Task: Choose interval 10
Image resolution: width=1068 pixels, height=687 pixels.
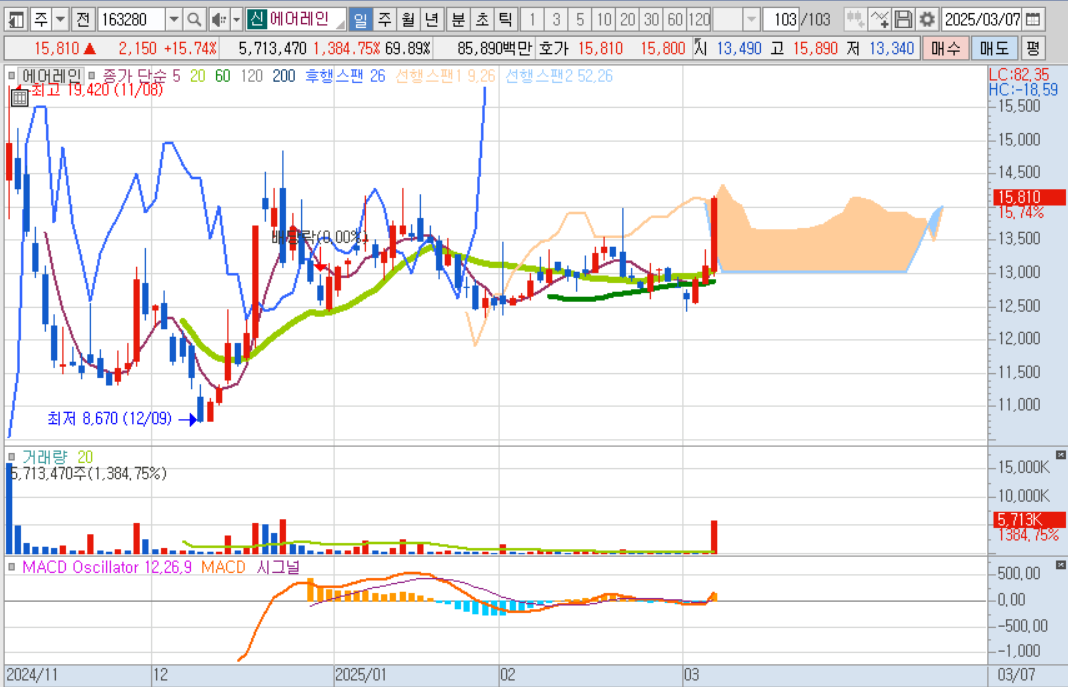Action: pyautogui.click(x=604, y=19)
